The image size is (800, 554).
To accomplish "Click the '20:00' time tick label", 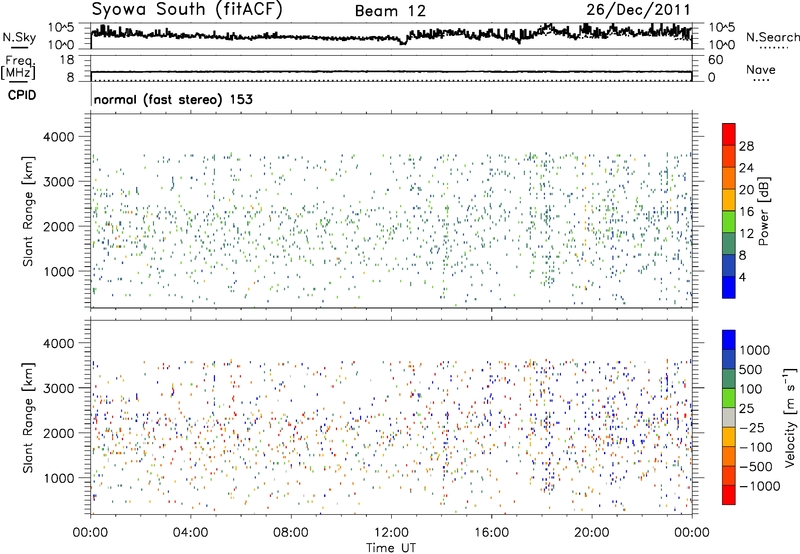I will [592, 533].
